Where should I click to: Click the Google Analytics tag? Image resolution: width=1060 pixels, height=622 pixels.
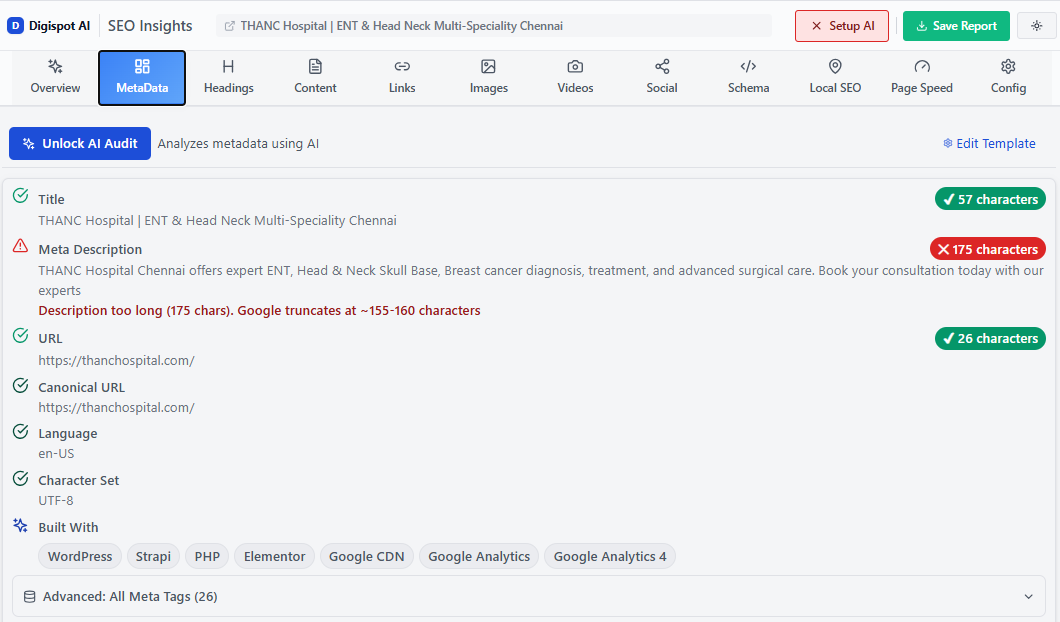(x=479, y=556)
